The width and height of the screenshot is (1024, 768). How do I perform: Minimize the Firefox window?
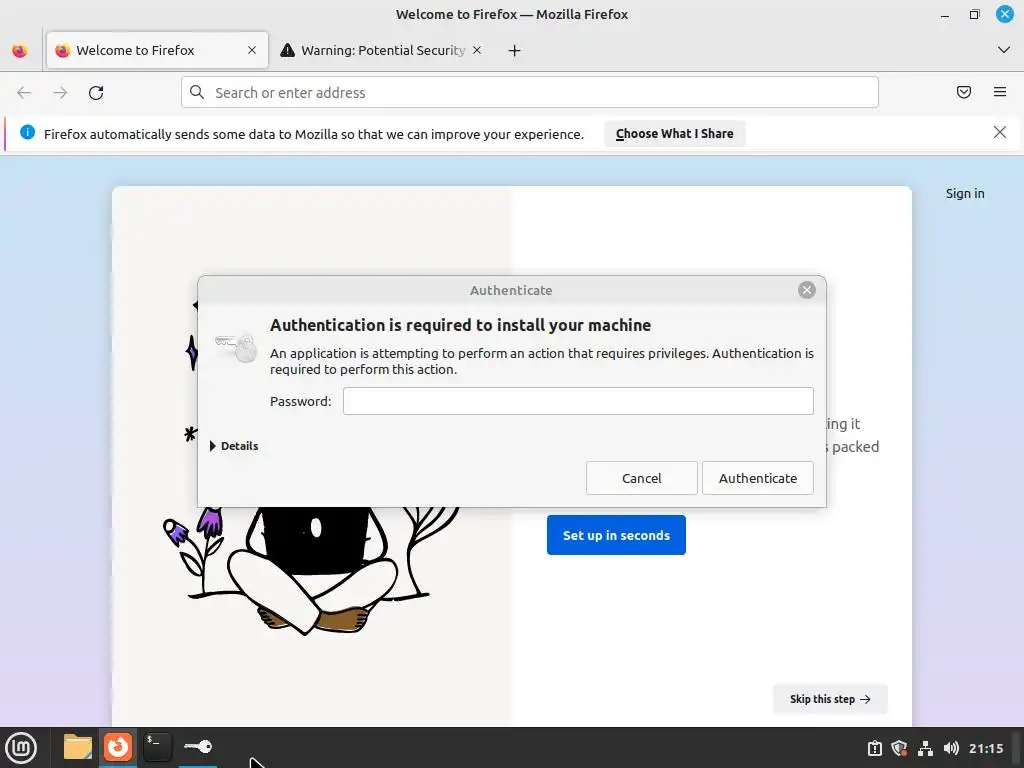(x=944, y=14)
